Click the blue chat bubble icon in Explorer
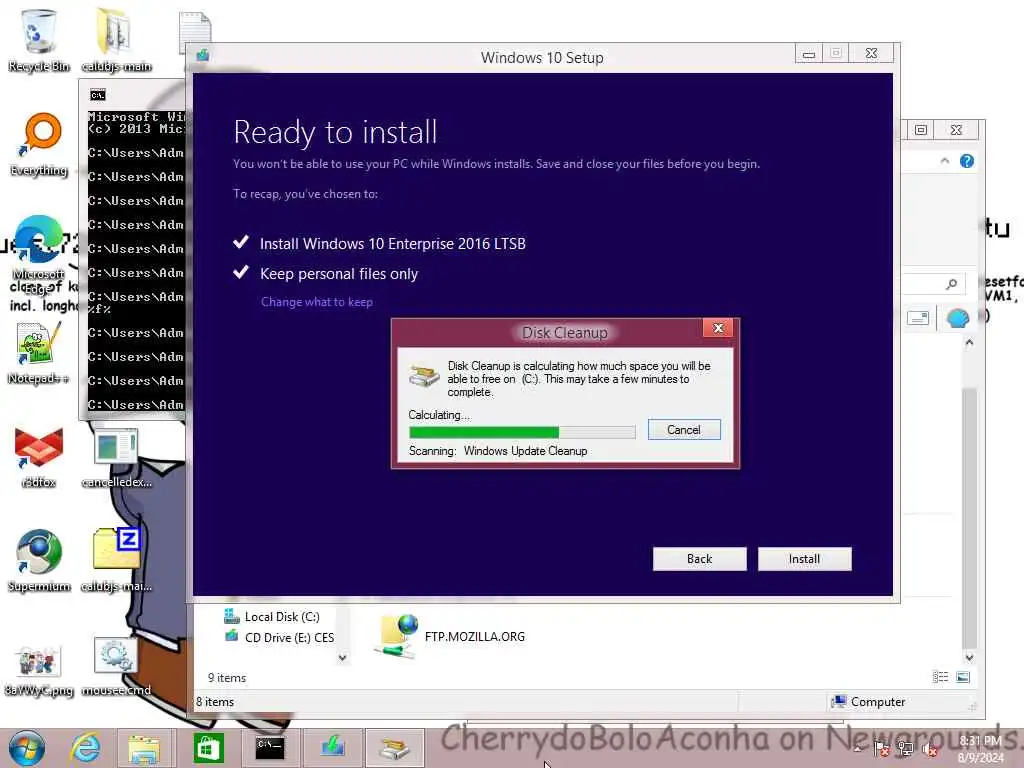The height and width of the screenshot is (768, 1024). (x=957, y=319)
